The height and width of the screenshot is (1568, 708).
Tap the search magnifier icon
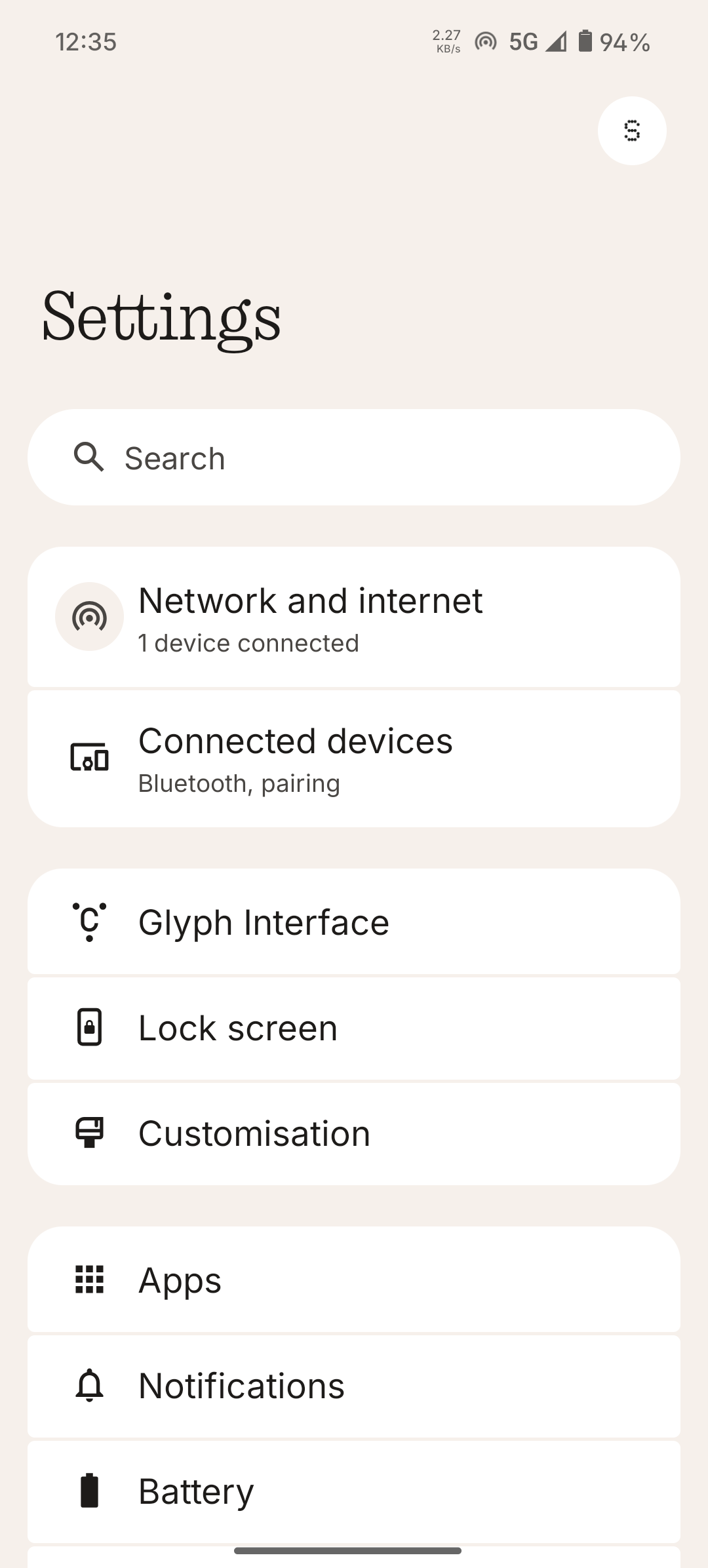89,457
